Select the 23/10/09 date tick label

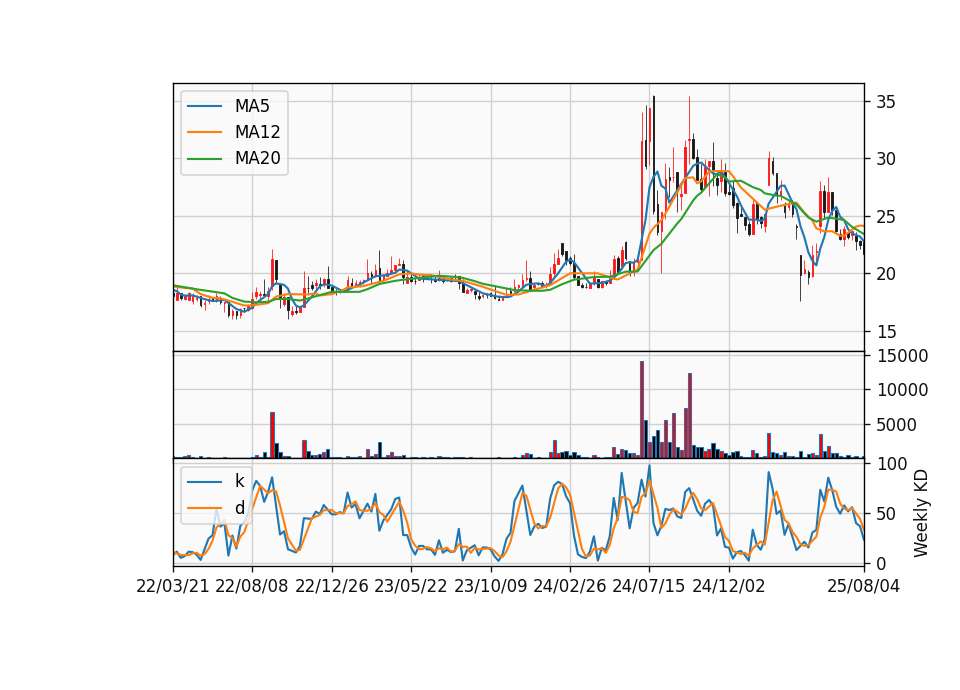(x=490, y=586)
